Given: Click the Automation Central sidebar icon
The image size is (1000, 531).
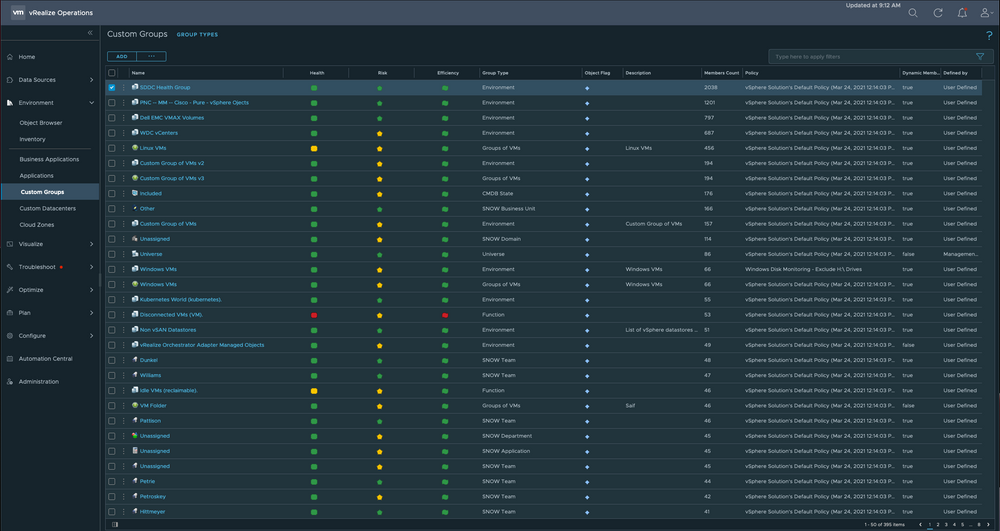Looking at the screenshot, I should (10, 359).
